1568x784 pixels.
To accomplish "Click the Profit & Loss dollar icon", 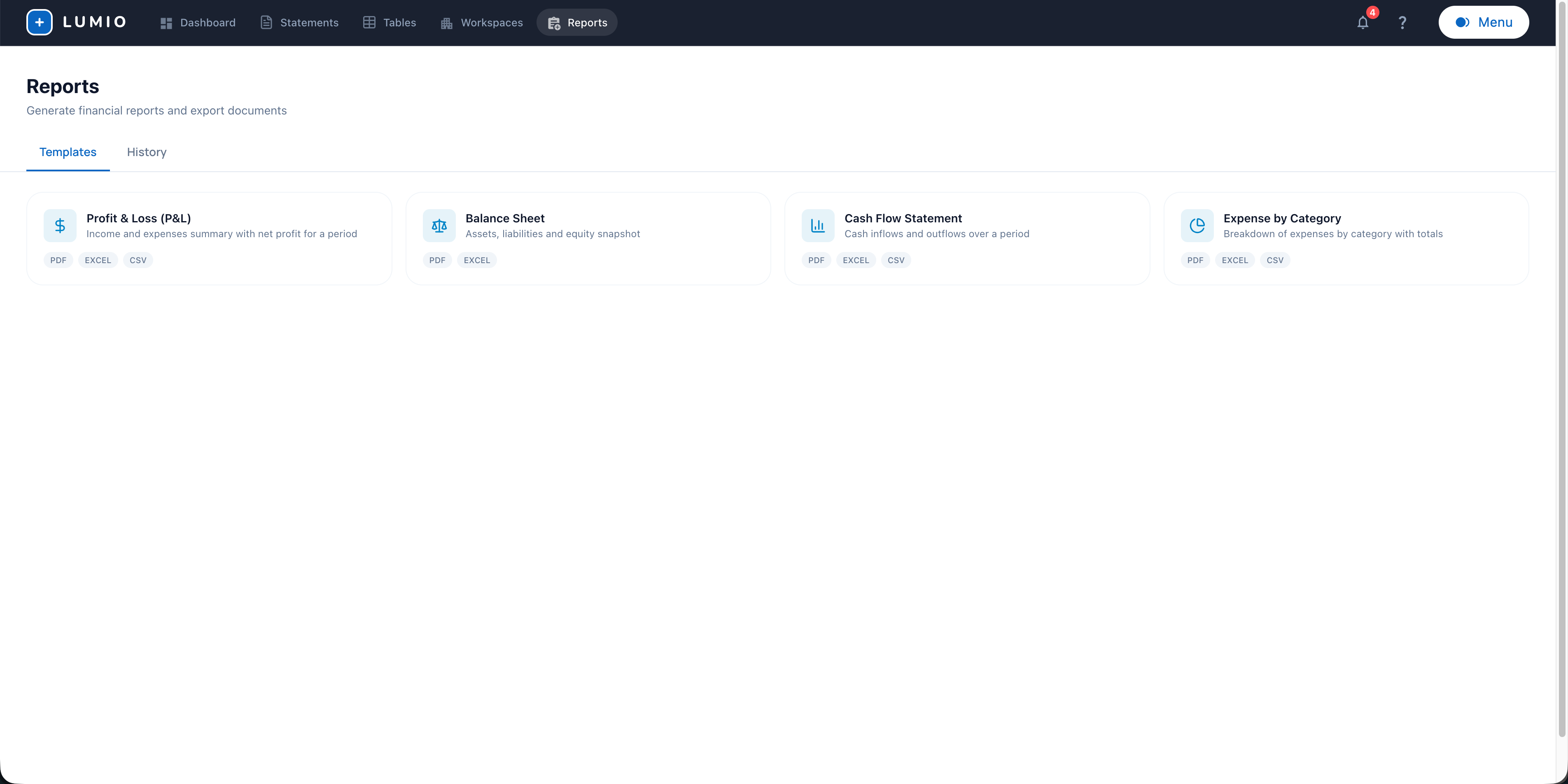I will 60,226.
